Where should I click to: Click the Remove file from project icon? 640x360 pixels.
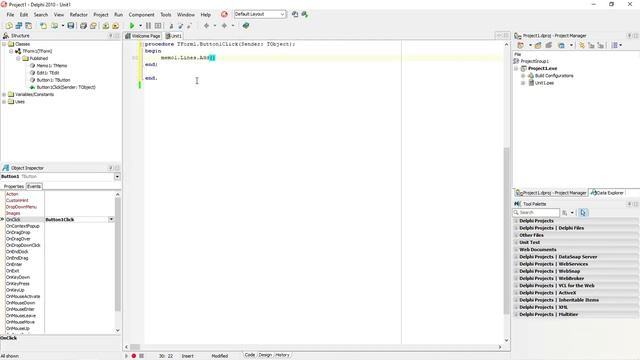116,26
